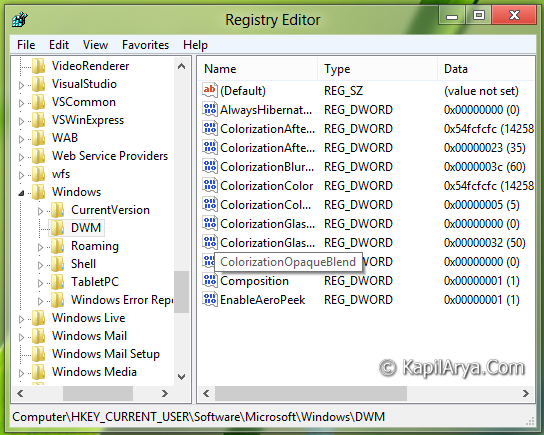544x435 pixels.
Task: Click the wfs folder icon
Action: coord(39,174)
